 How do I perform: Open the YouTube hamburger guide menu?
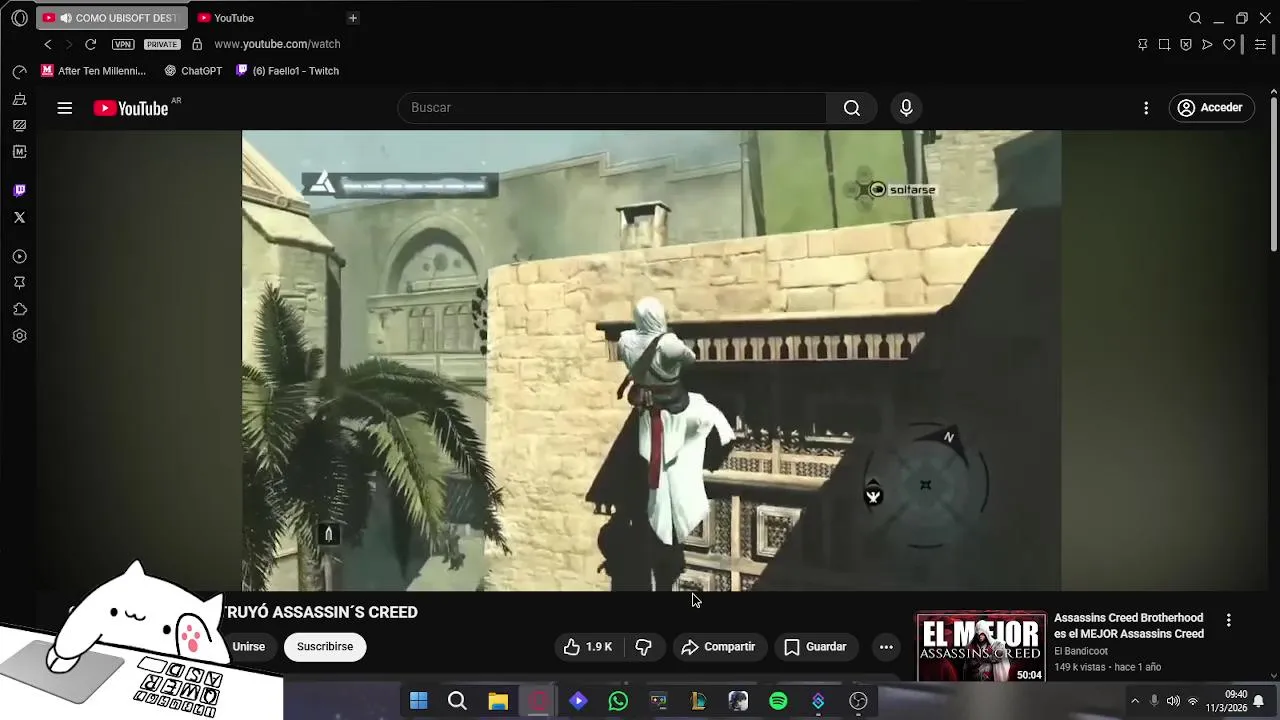(64, 108)
